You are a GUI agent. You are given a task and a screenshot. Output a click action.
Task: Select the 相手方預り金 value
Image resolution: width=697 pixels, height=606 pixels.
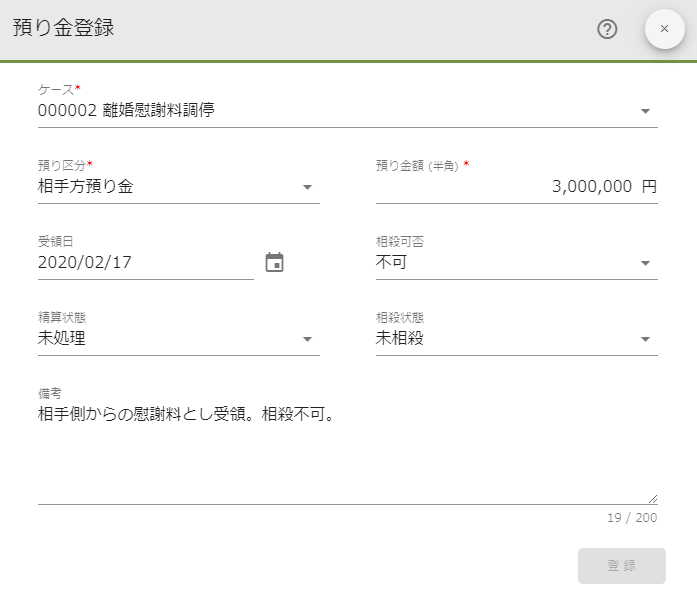point(86,186)
